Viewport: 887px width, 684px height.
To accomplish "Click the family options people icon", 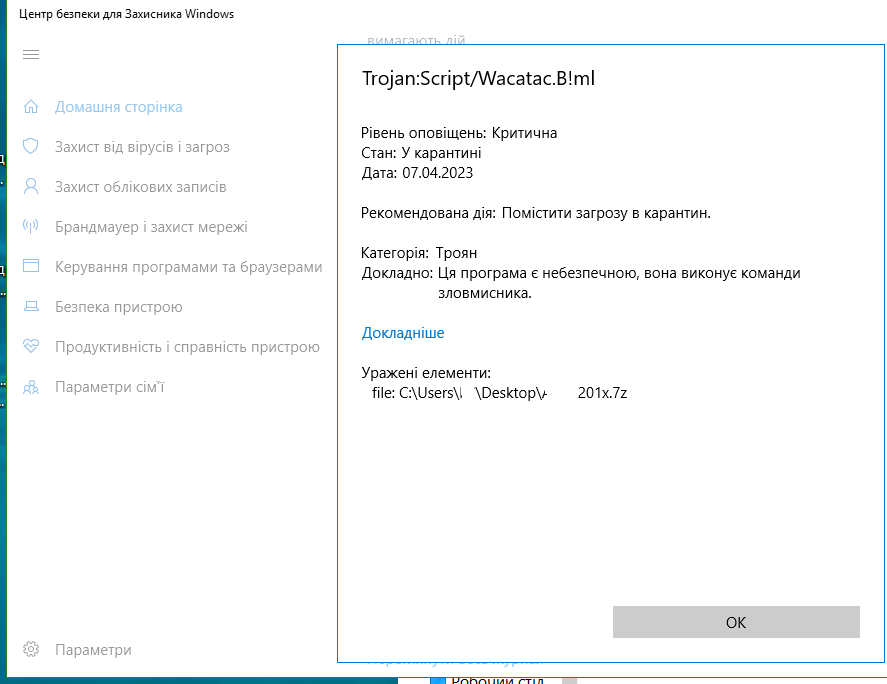I will click(x=31, y=387).
